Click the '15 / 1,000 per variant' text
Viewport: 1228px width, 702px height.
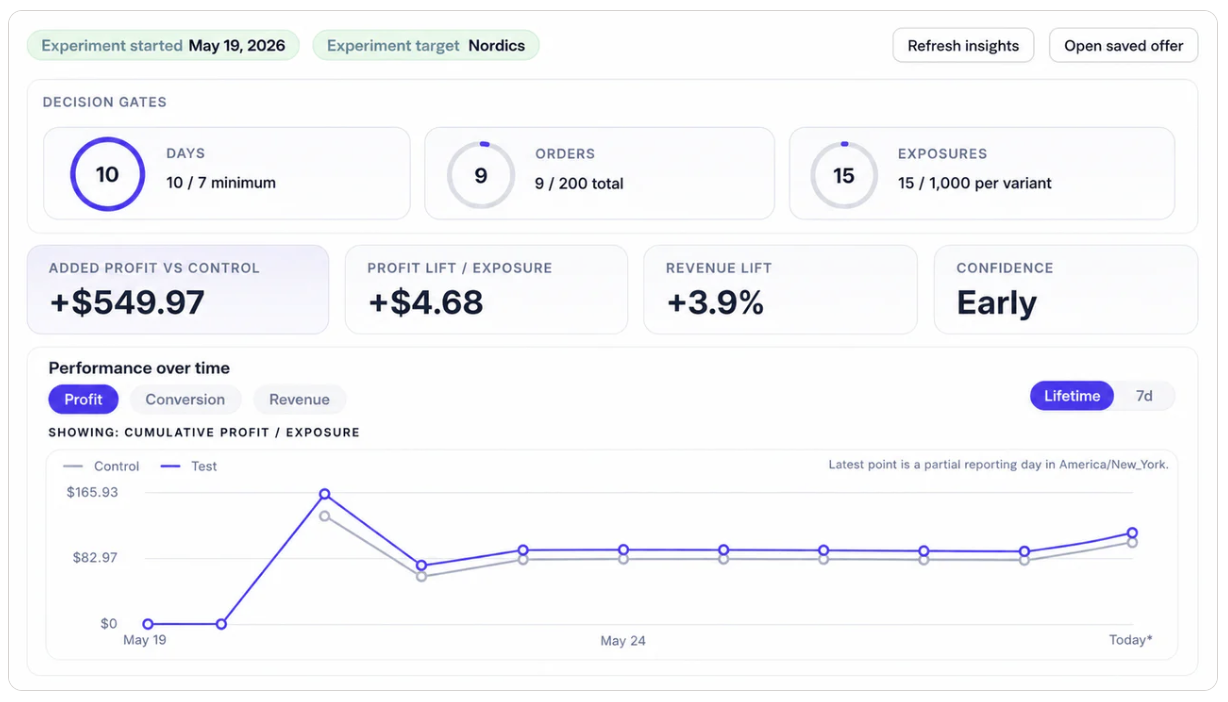pos(974,183)
